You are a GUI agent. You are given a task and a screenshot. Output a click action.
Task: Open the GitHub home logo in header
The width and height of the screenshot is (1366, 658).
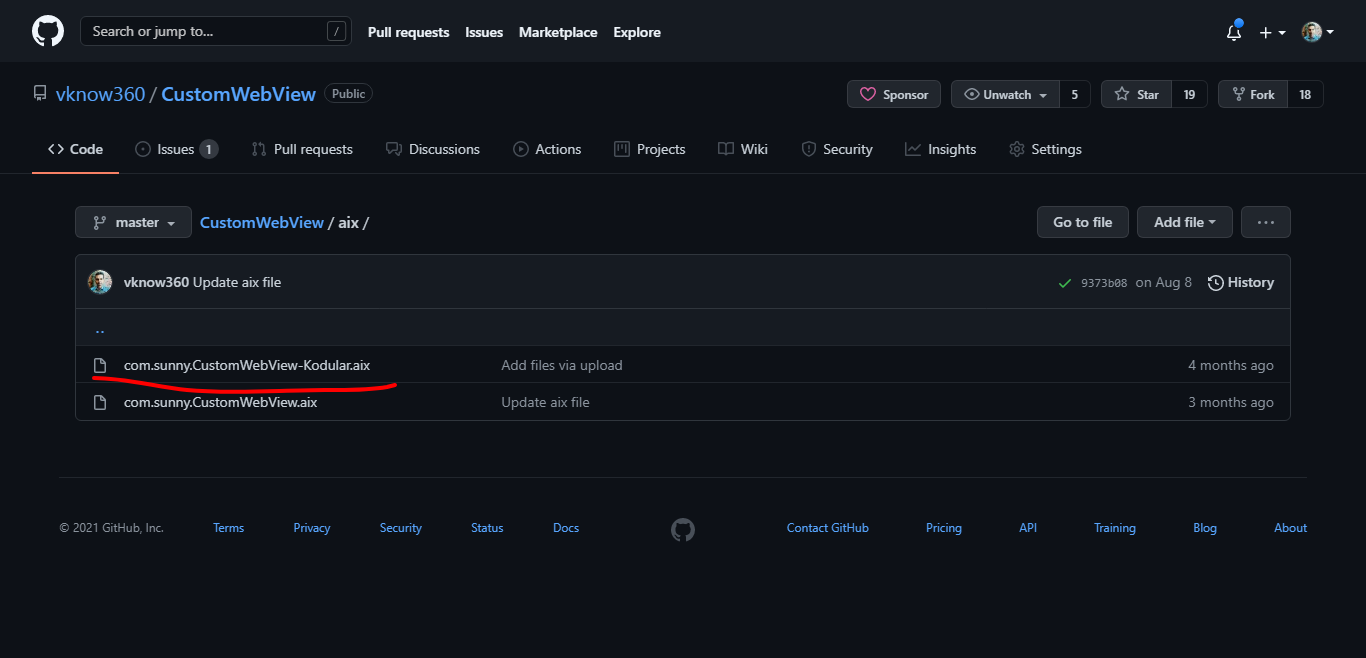48,32
